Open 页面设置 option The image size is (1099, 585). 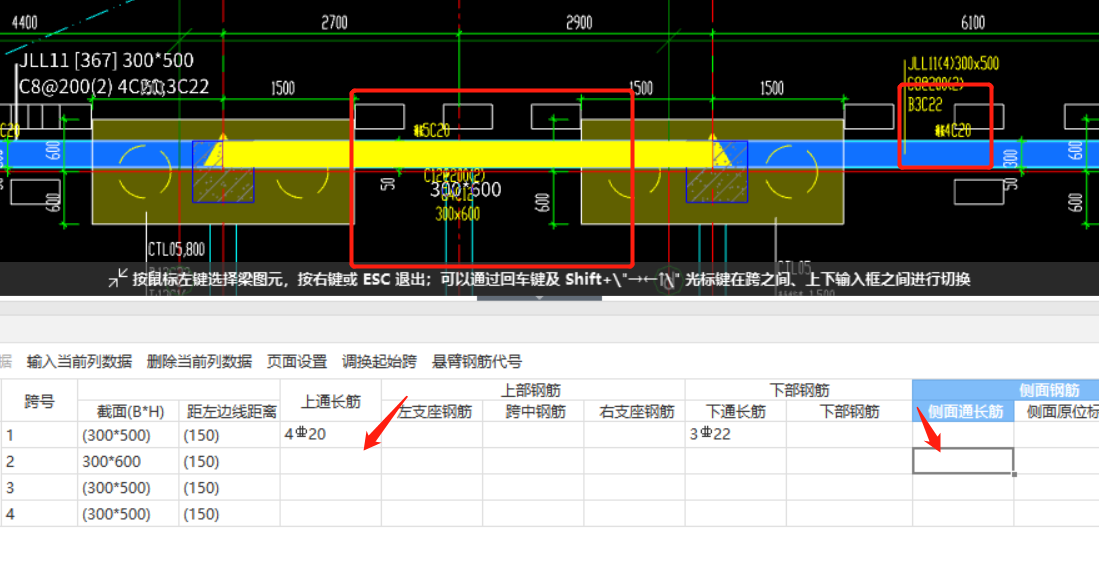pyautogui.click(x=296, y=362)
